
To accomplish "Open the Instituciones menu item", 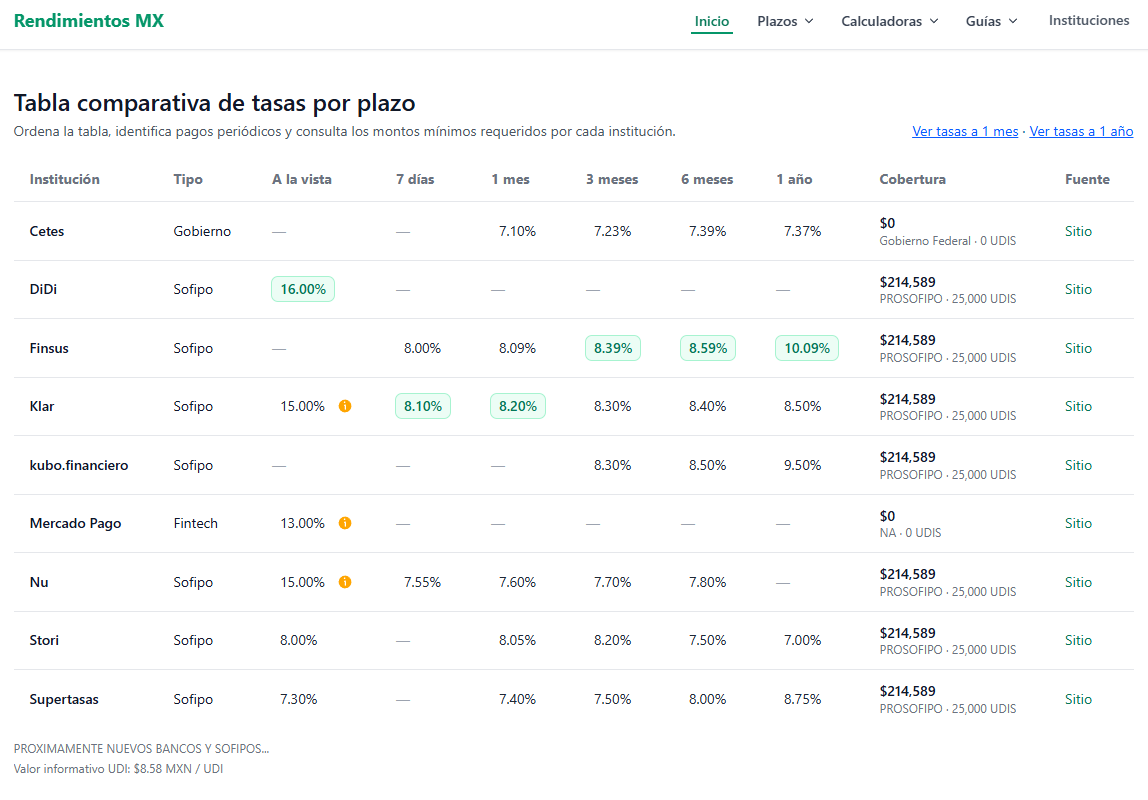I will tap(1089, 21).
